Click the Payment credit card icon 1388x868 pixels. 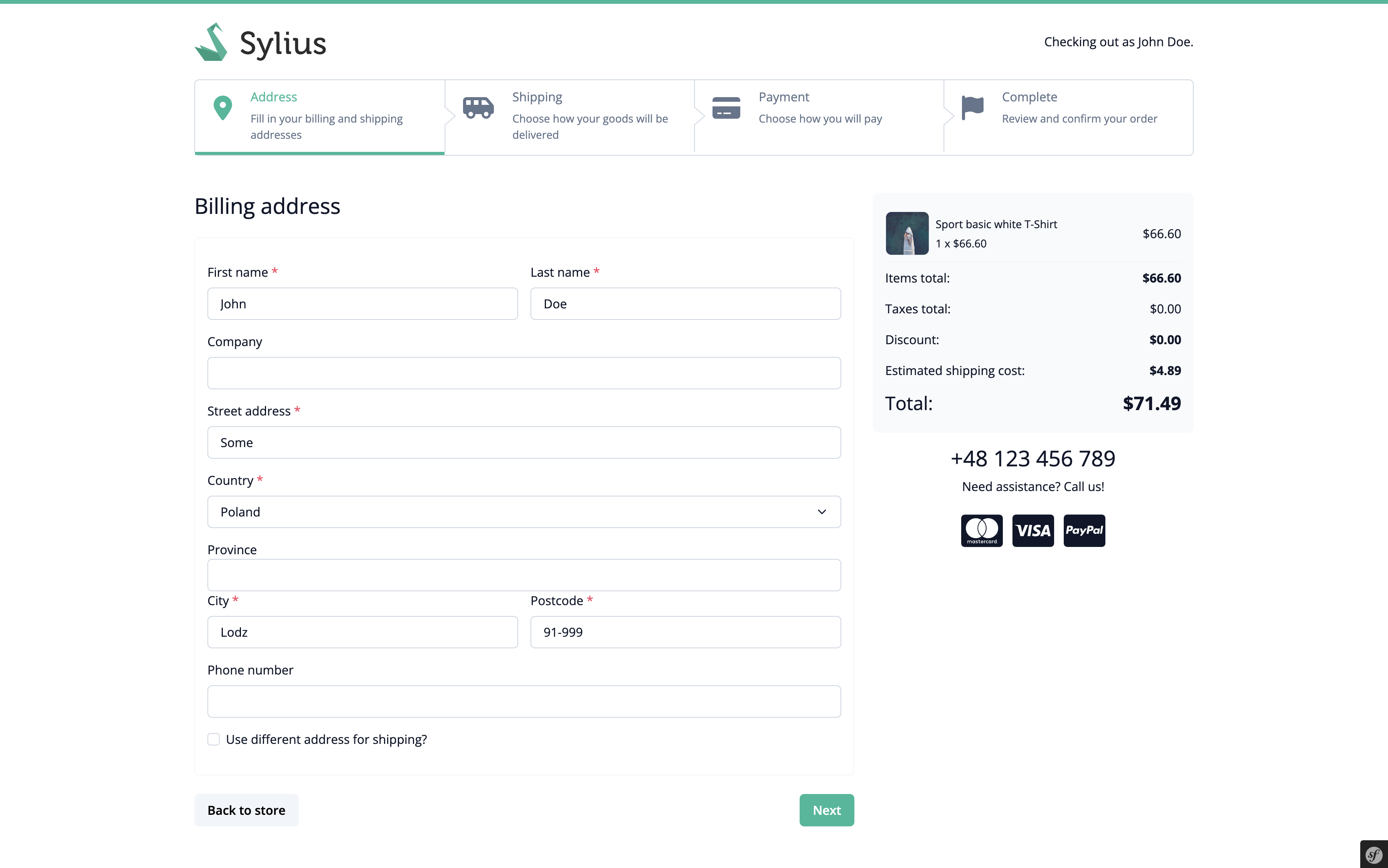pos(726,108)
